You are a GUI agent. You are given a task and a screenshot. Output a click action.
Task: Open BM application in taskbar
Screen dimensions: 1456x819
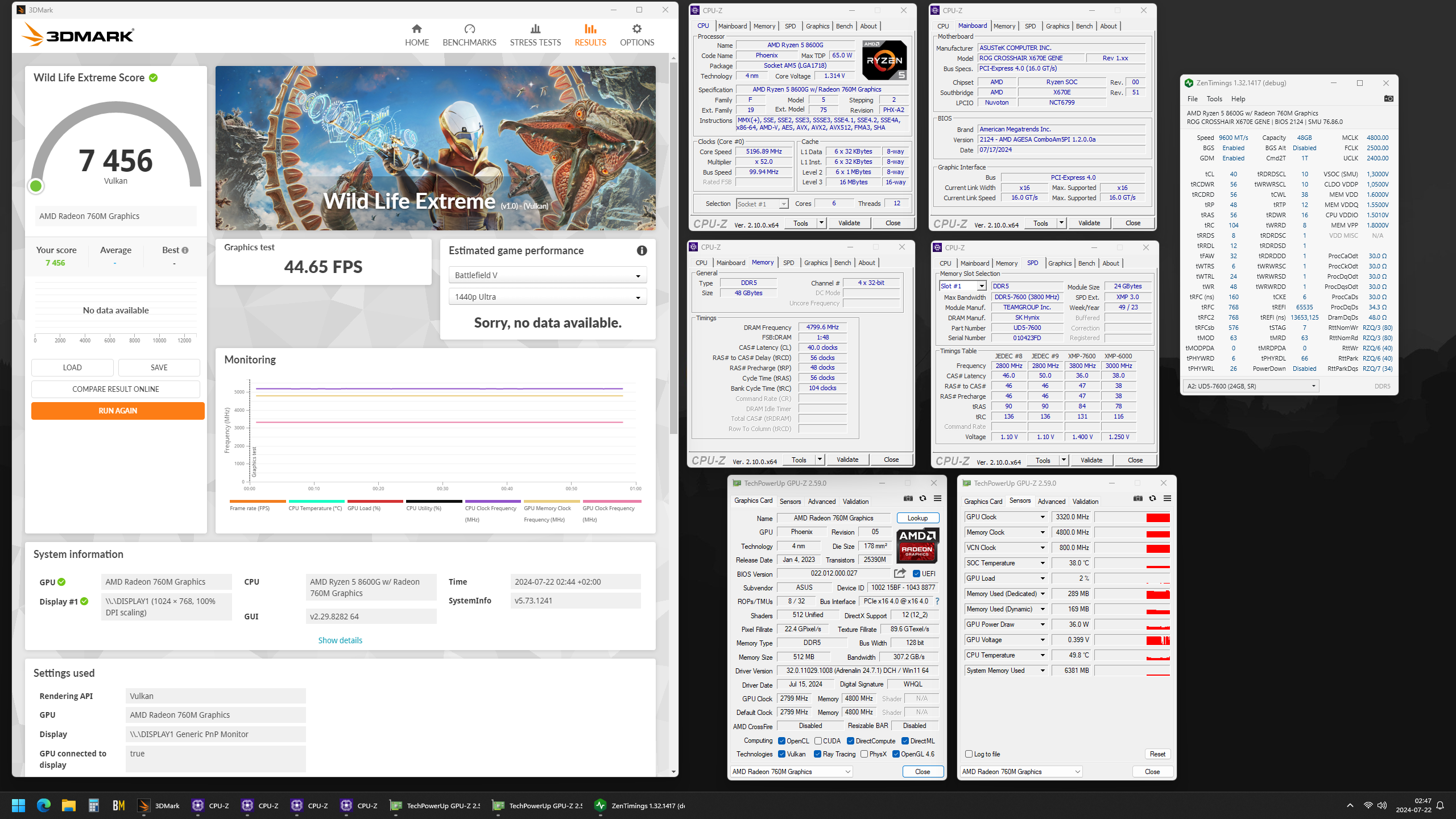click(118, 805)
